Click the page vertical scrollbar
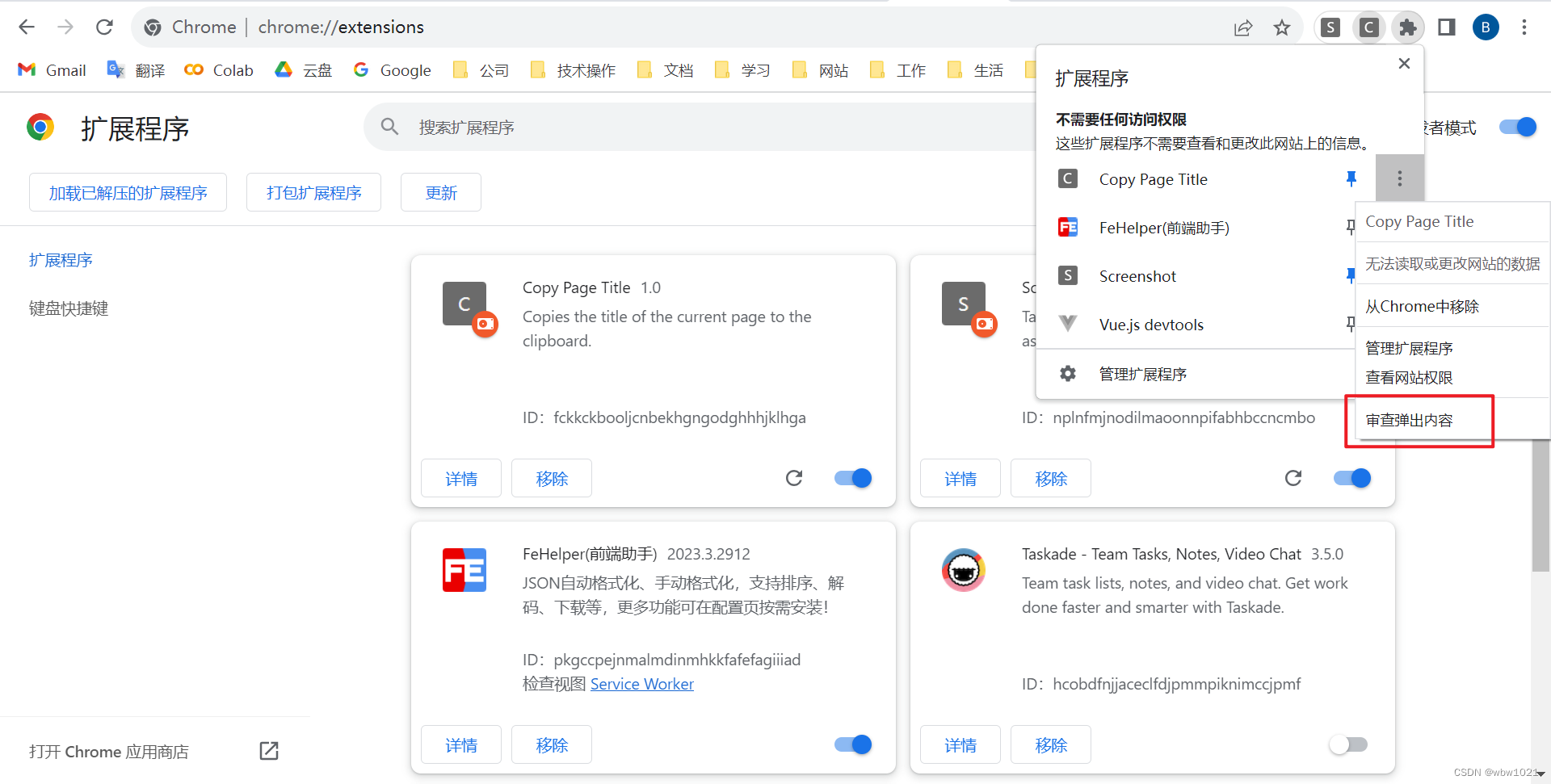This screenshot has width=1551, height=784. 1540,507
